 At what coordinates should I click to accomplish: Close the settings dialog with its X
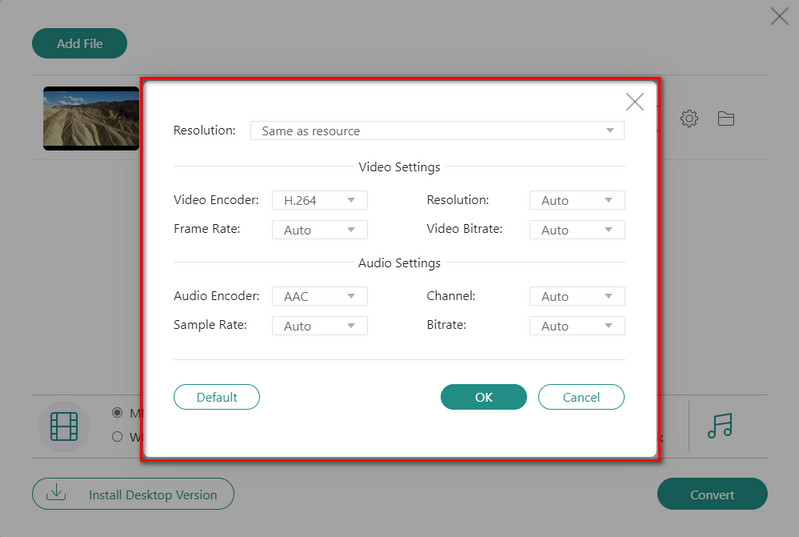(634, 102)
